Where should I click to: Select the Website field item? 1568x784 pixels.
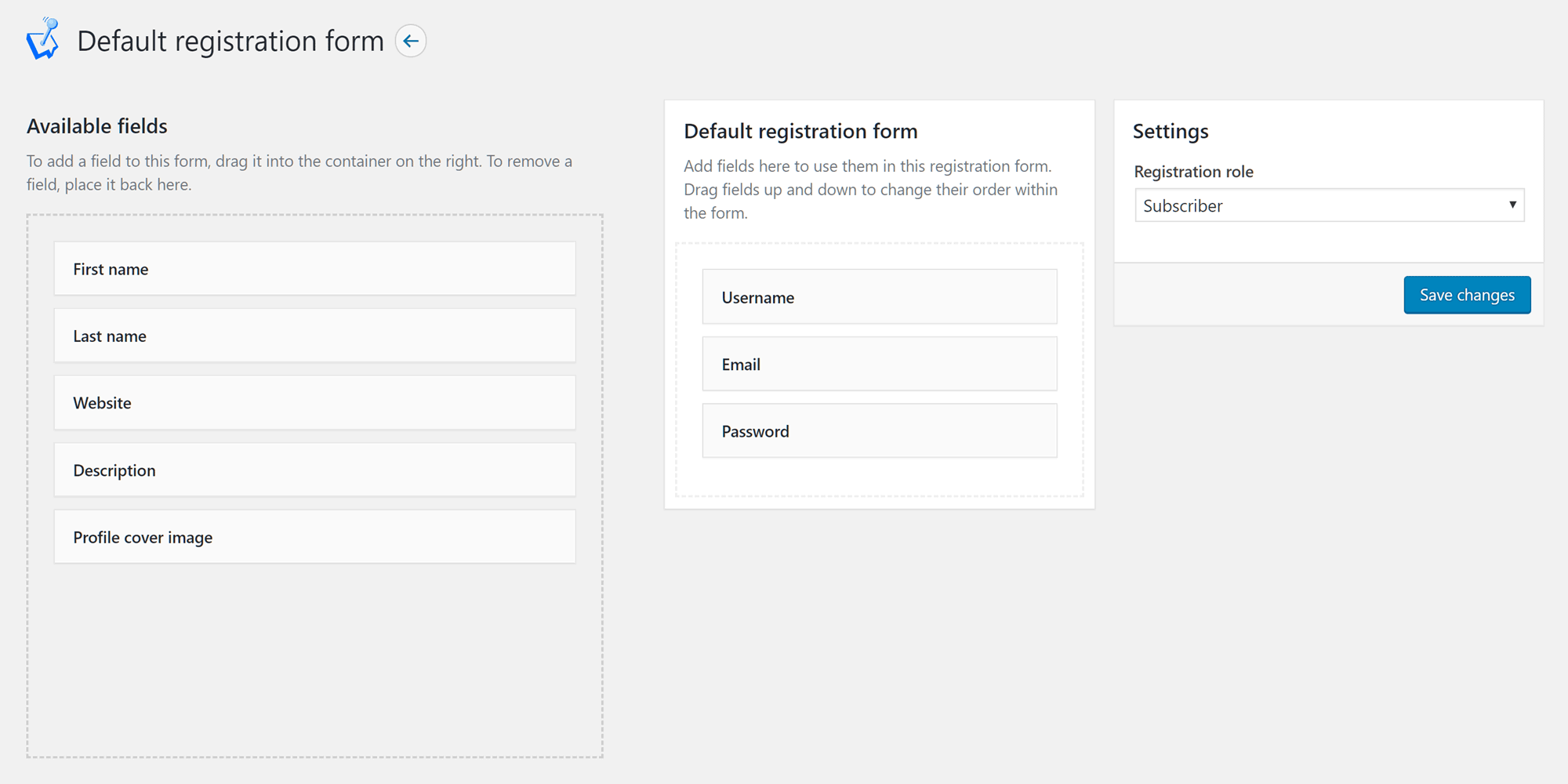click(x=314, y=403)
